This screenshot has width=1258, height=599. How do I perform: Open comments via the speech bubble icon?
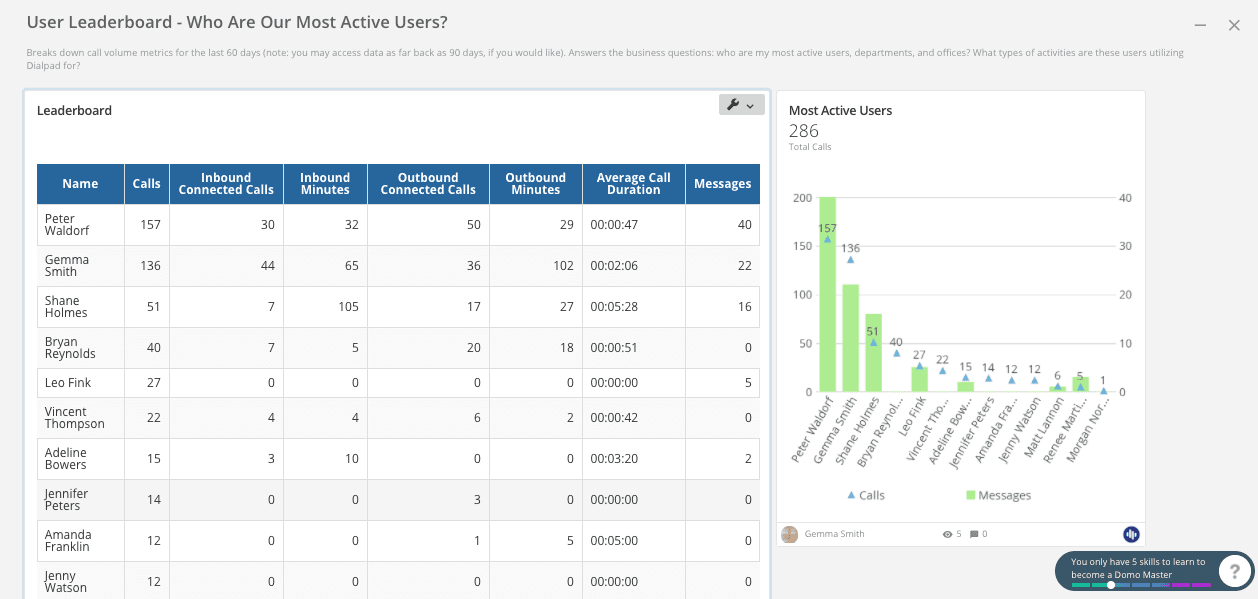point(974,534)
